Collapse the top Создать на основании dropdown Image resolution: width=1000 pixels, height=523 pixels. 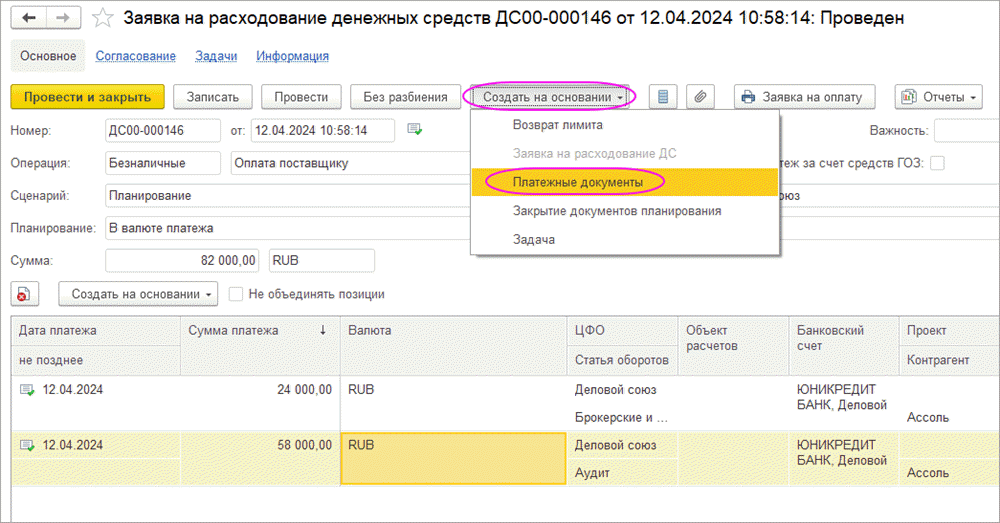pyautogui.click(x=552, y=97)
